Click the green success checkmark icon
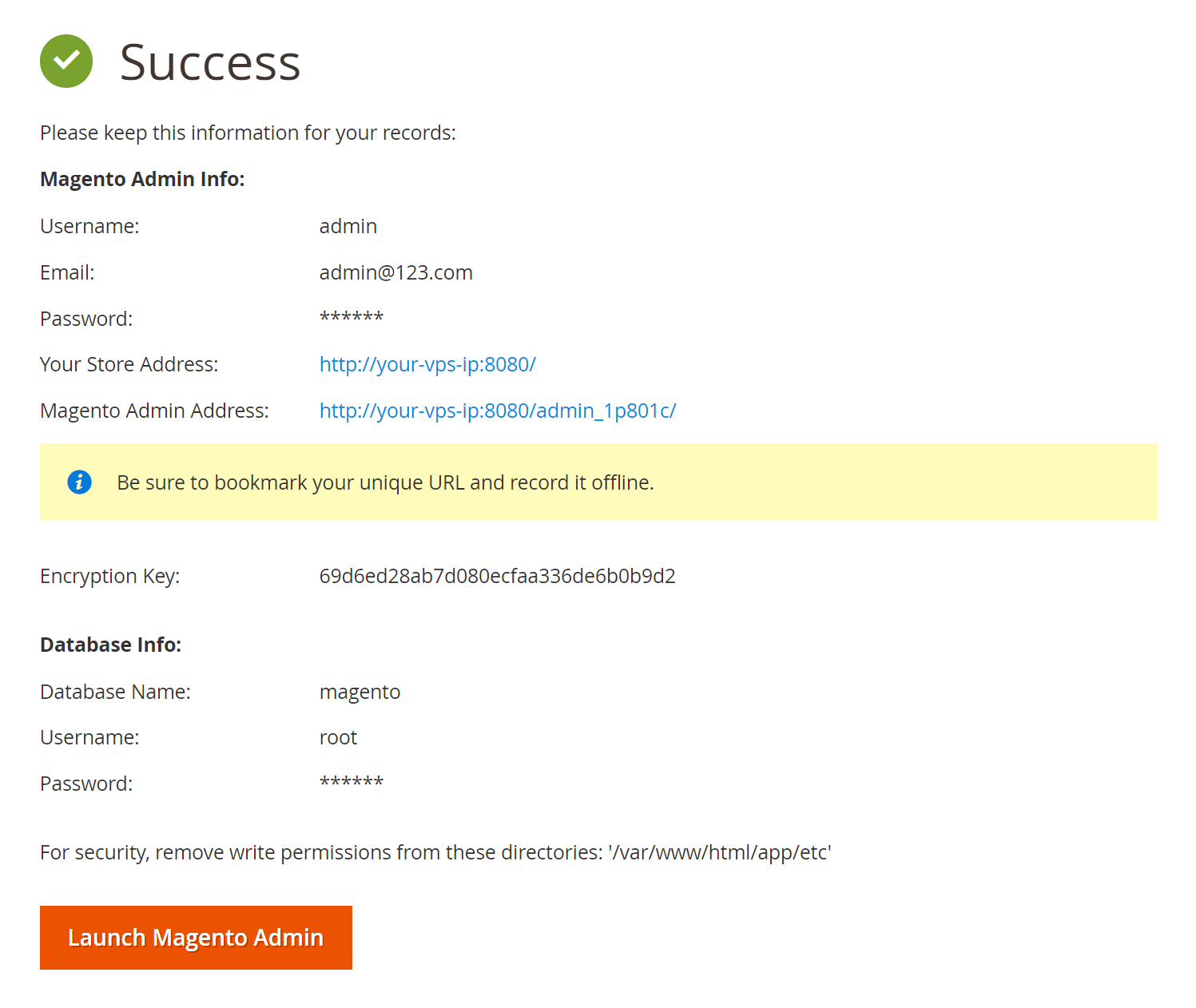 66,62
